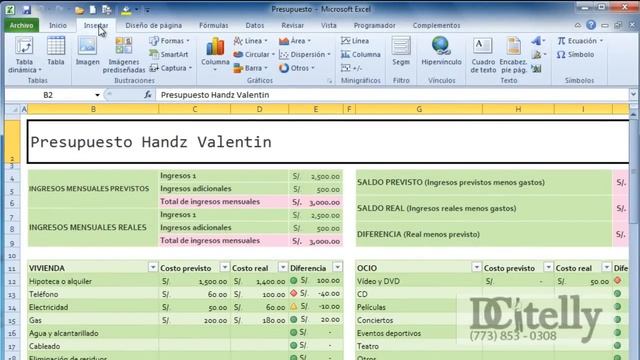This screenshot has height=360, width=640.
Task: Open the Área chart dropdown
Action: tap(295, 41)
